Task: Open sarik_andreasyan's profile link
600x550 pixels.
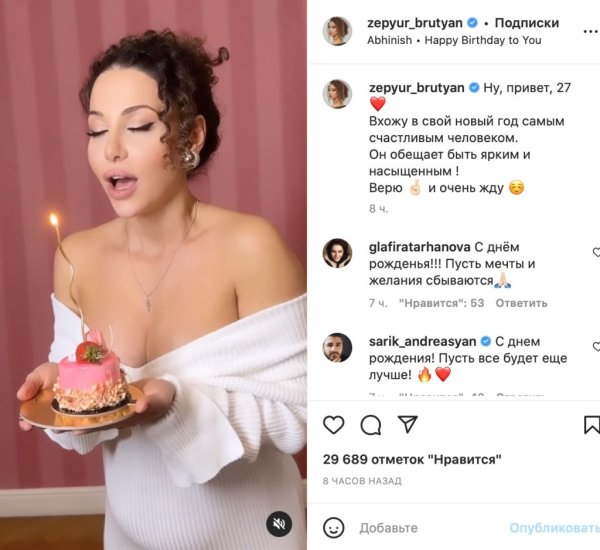Action: coord(422,341)
